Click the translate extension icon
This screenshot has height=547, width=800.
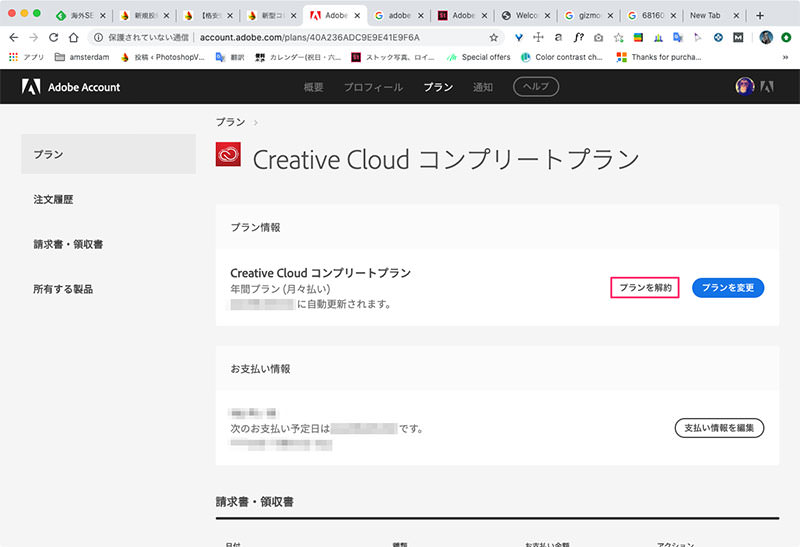pyautogui.click(x=678, y=37)
